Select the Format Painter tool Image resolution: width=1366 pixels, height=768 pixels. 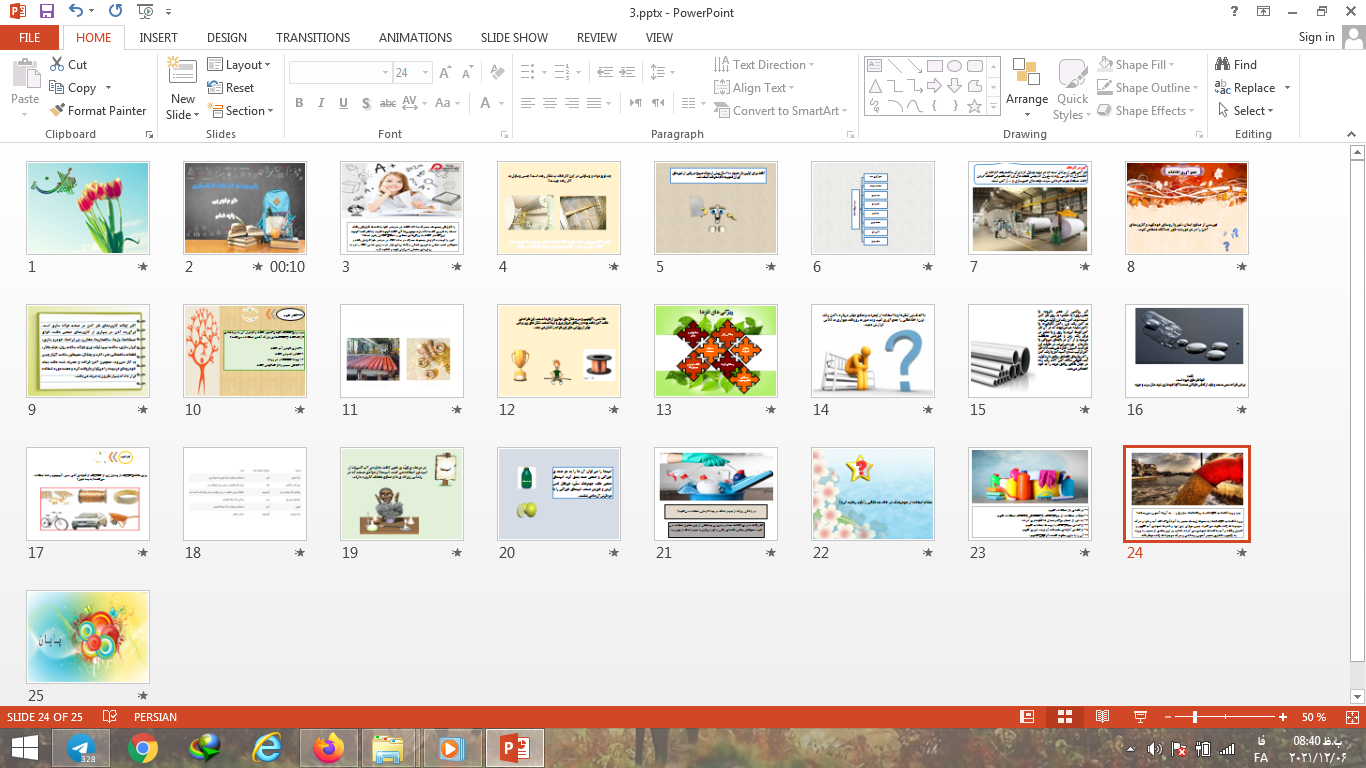[98, 111]
